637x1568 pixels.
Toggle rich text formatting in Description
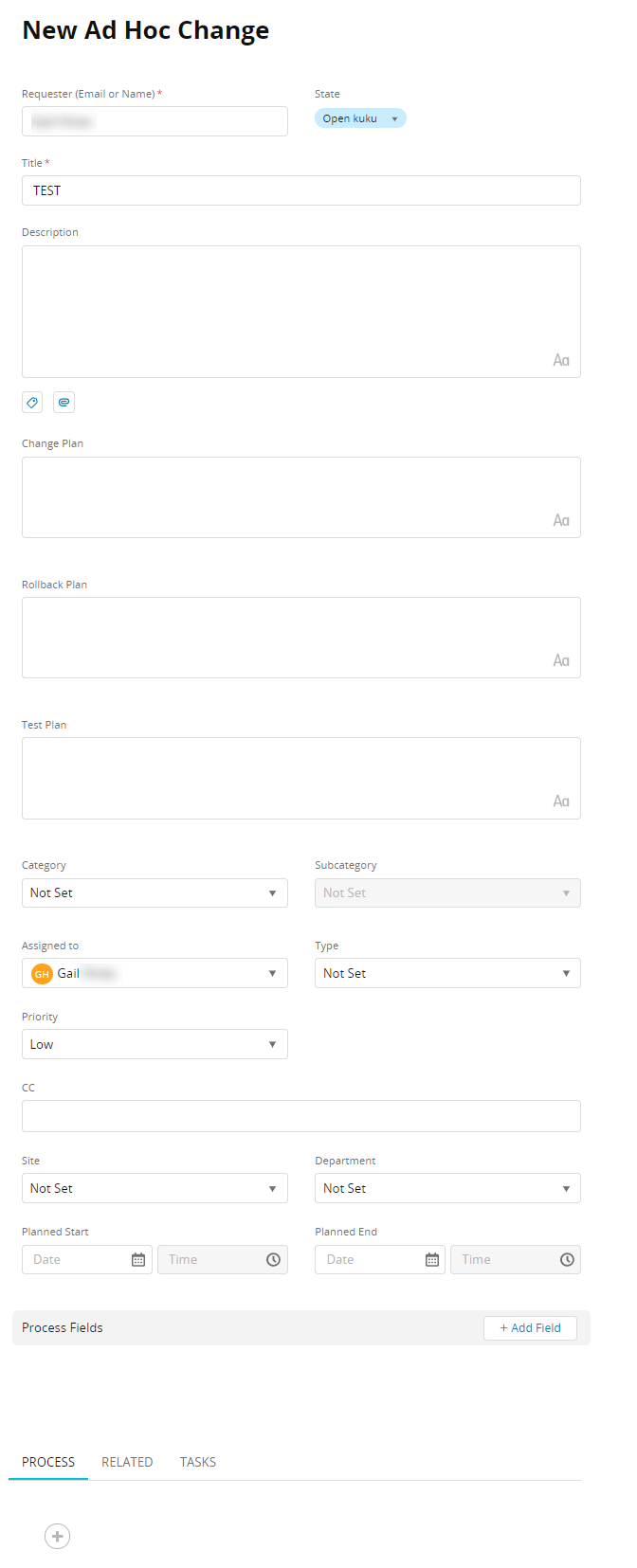coord(561,360)
